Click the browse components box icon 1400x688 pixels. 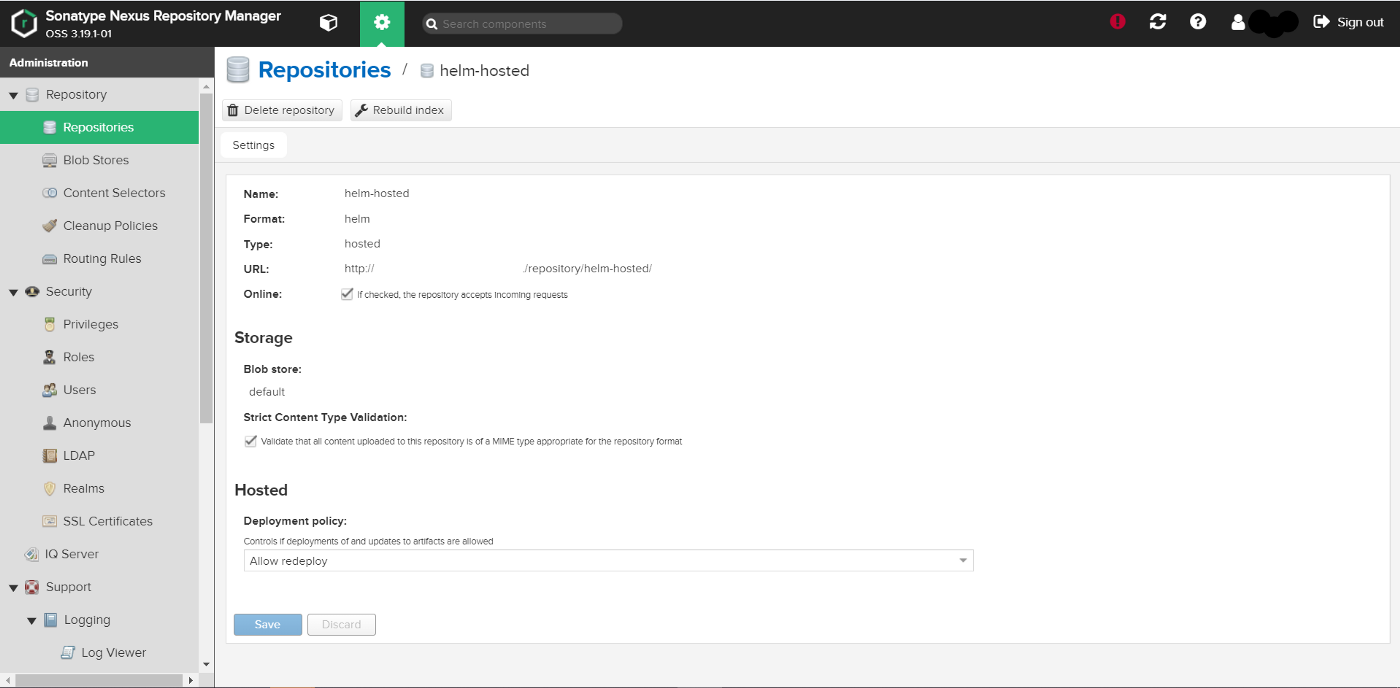(x=328, y=21)
